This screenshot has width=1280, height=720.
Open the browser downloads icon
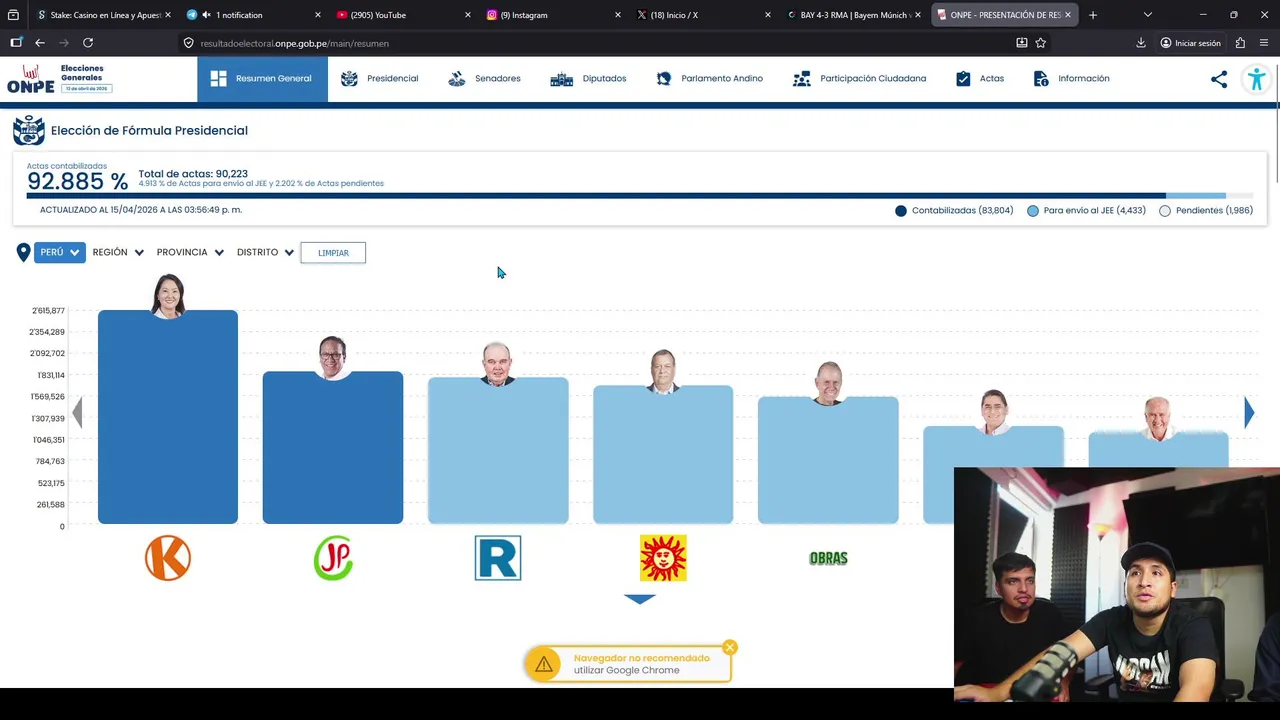[x=1141, y=43]
